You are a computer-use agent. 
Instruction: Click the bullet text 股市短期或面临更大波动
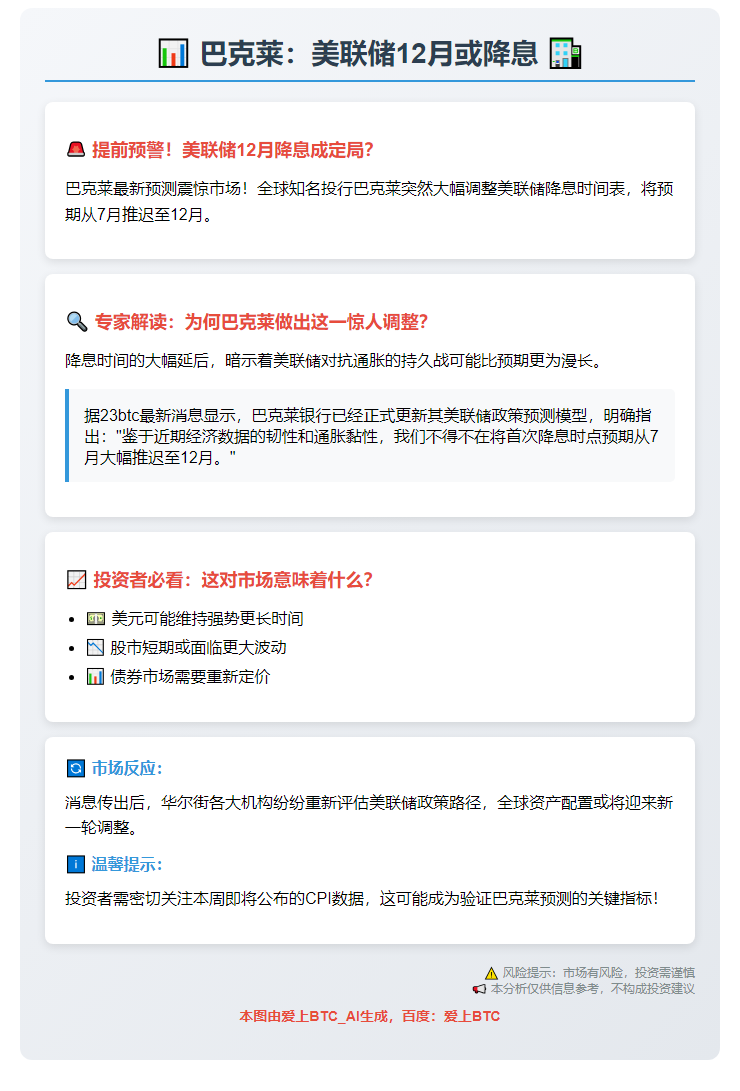[198, 648]
